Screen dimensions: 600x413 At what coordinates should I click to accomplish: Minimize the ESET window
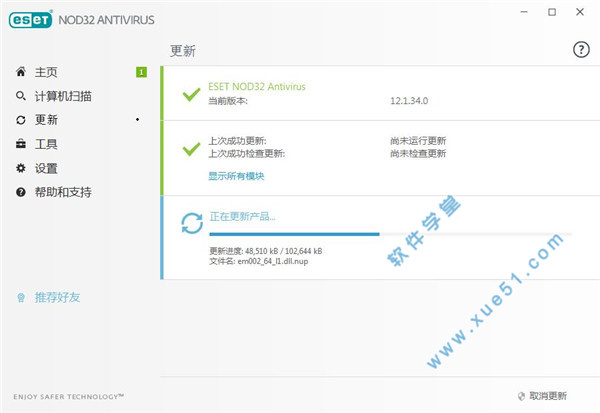point(524,12)
